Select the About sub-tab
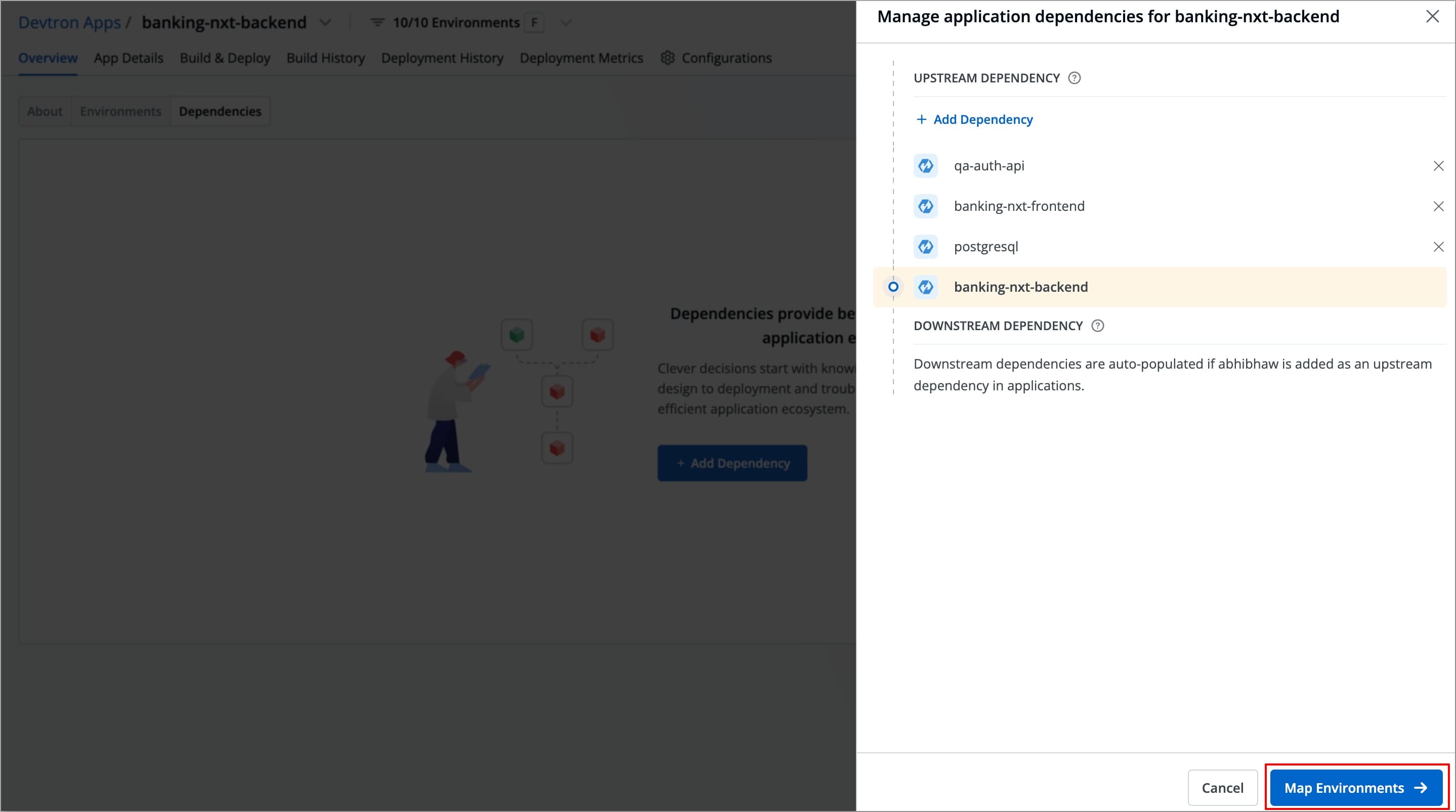 [x=45, y=111]
